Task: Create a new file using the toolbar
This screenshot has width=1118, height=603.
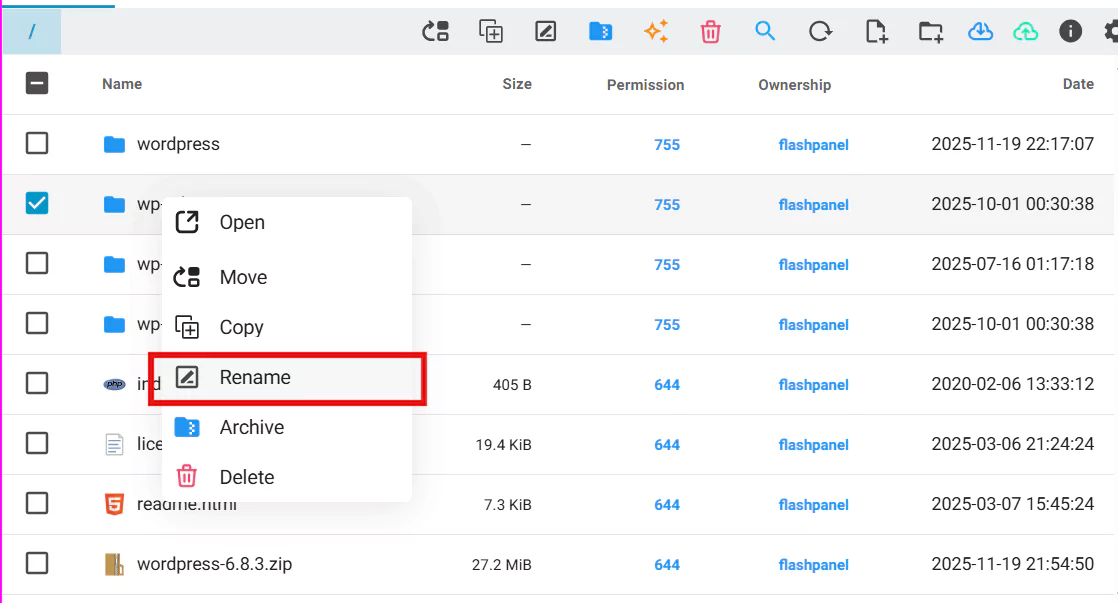Action: (876, 32)
